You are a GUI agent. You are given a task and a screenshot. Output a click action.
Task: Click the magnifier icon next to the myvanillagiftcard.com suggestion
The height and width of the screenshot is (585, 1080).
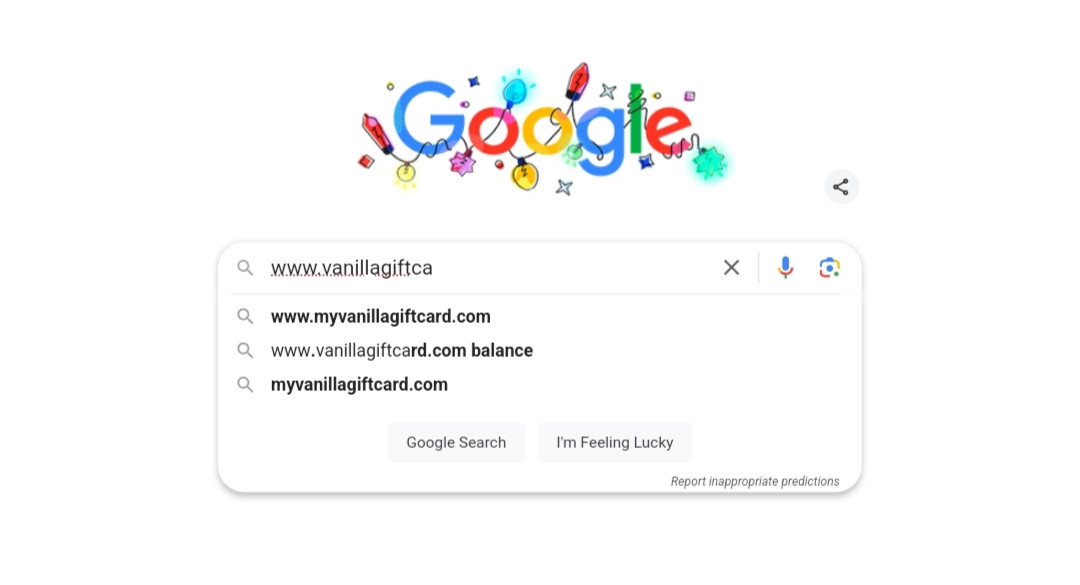pyautogui.click(x=245, y=384)
